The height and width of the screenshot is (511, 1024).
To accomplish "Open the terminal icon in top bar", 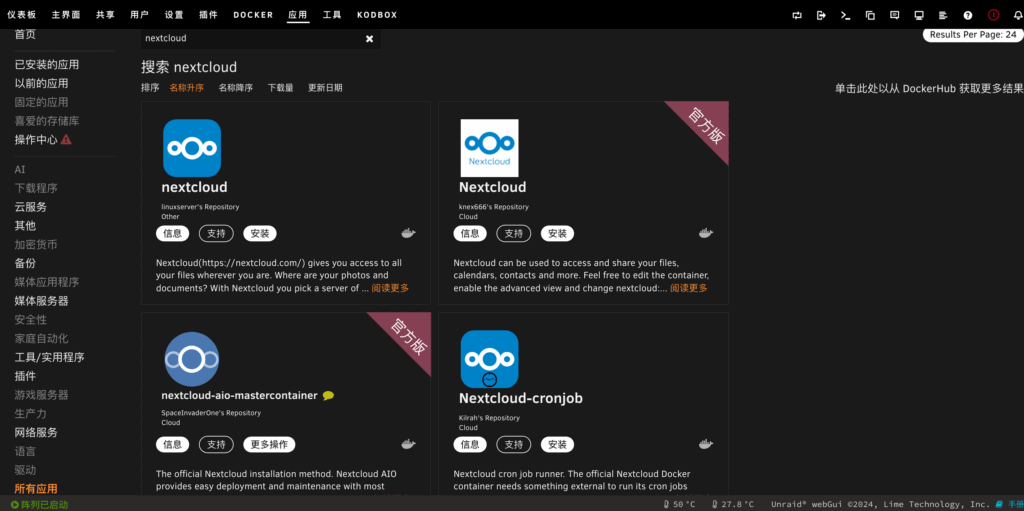I will pos(845,15).
